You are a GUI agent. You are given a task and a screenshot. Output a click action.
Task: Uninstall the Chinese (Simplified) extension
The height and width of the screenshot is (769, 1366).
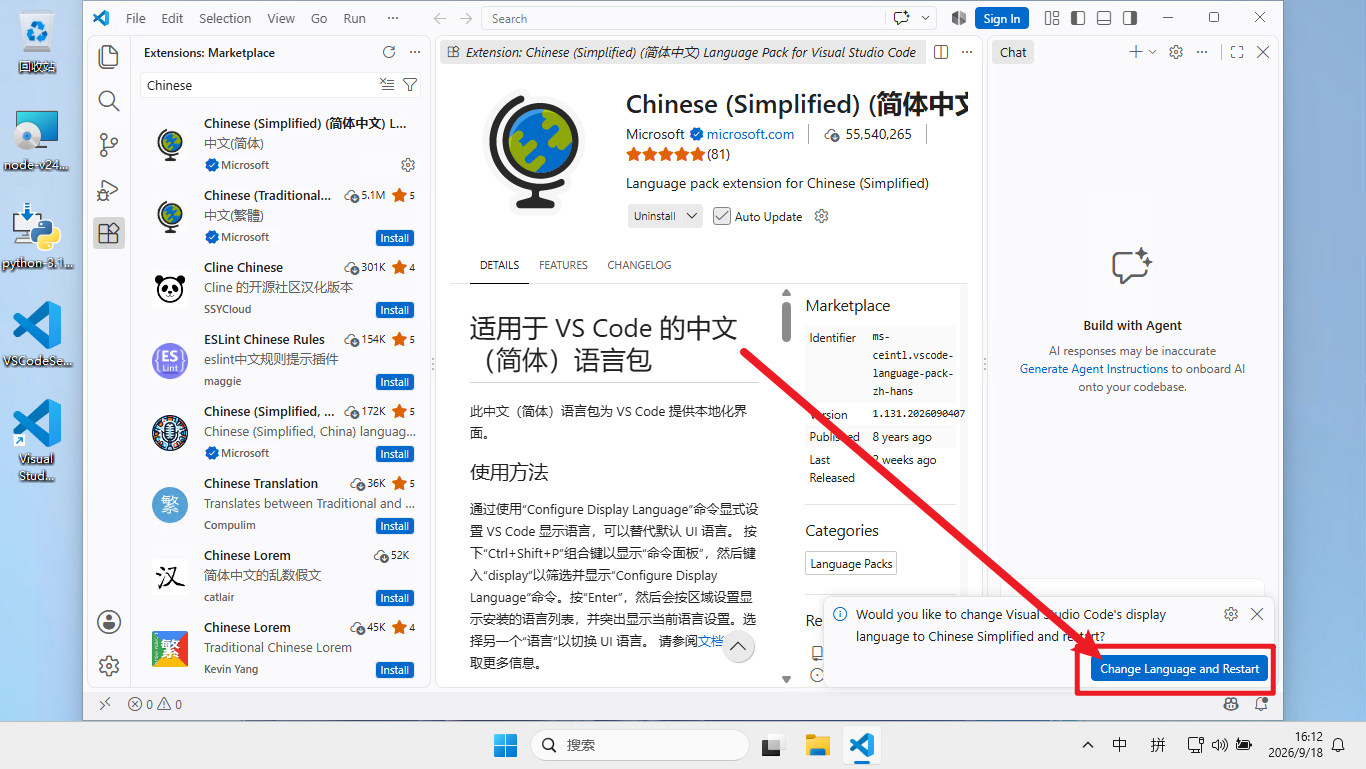[x=655, y=216]
